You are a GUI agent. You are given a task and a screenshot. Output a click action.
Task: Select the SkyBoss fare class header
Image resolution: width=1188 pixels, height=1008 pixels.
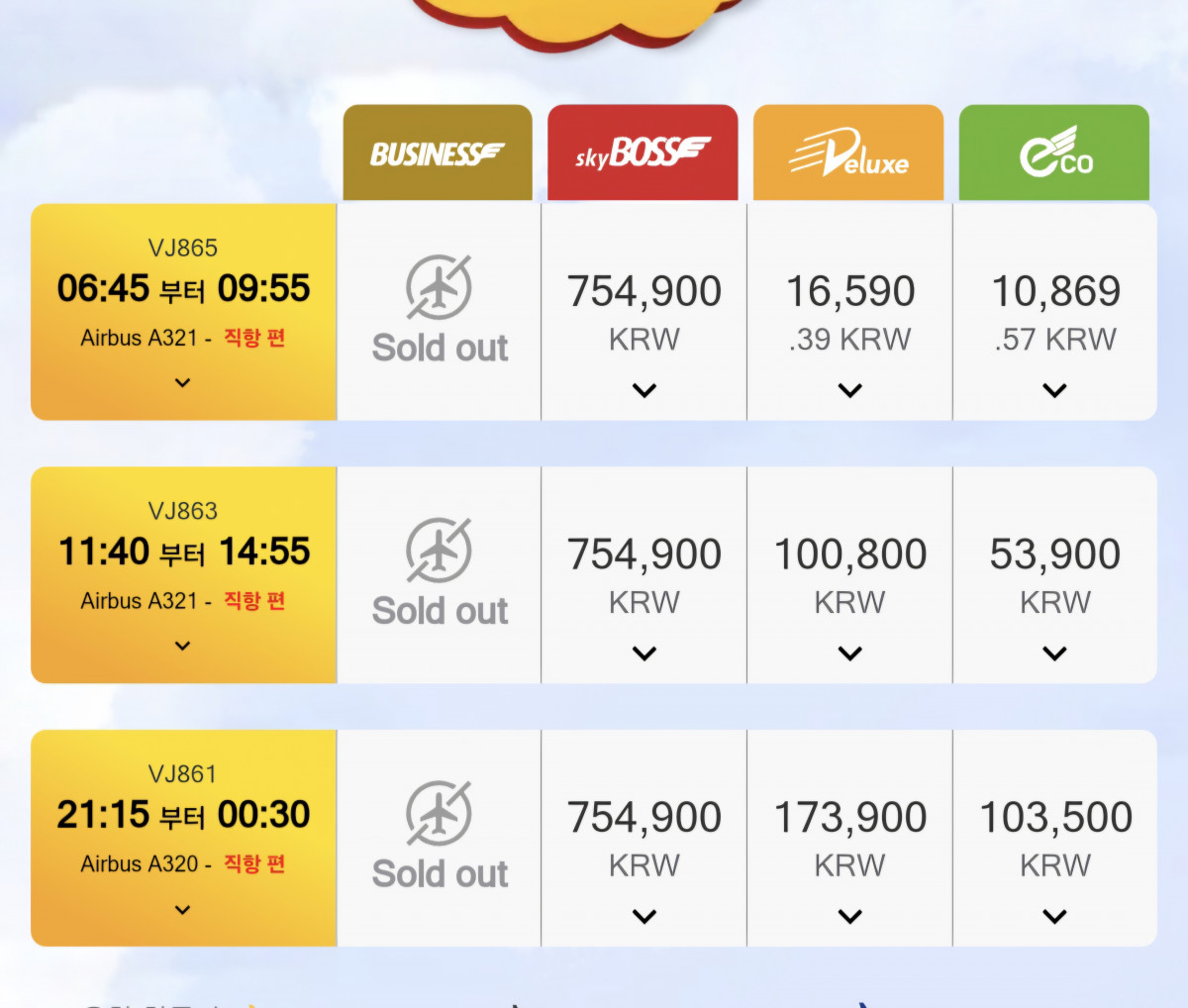click(643, 153)
